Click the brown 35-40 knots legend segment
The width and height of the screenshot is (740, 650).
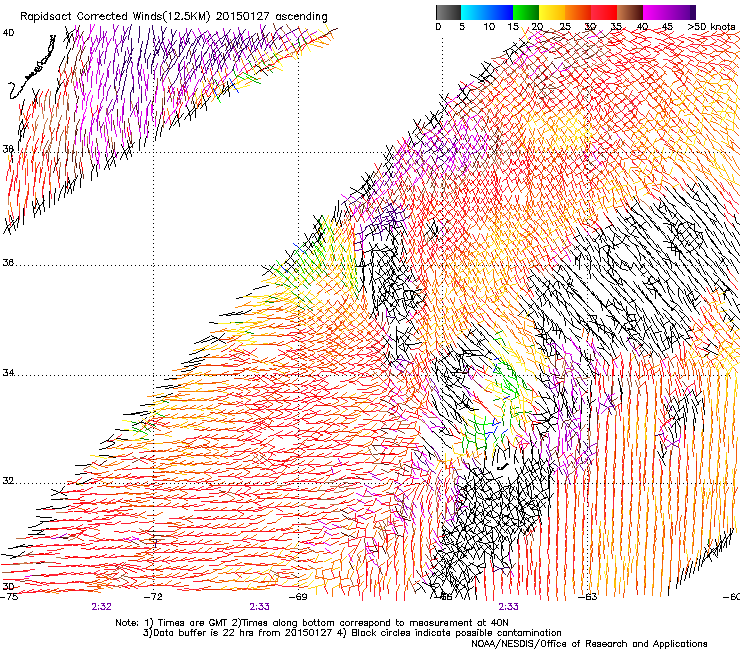[630, 12]
